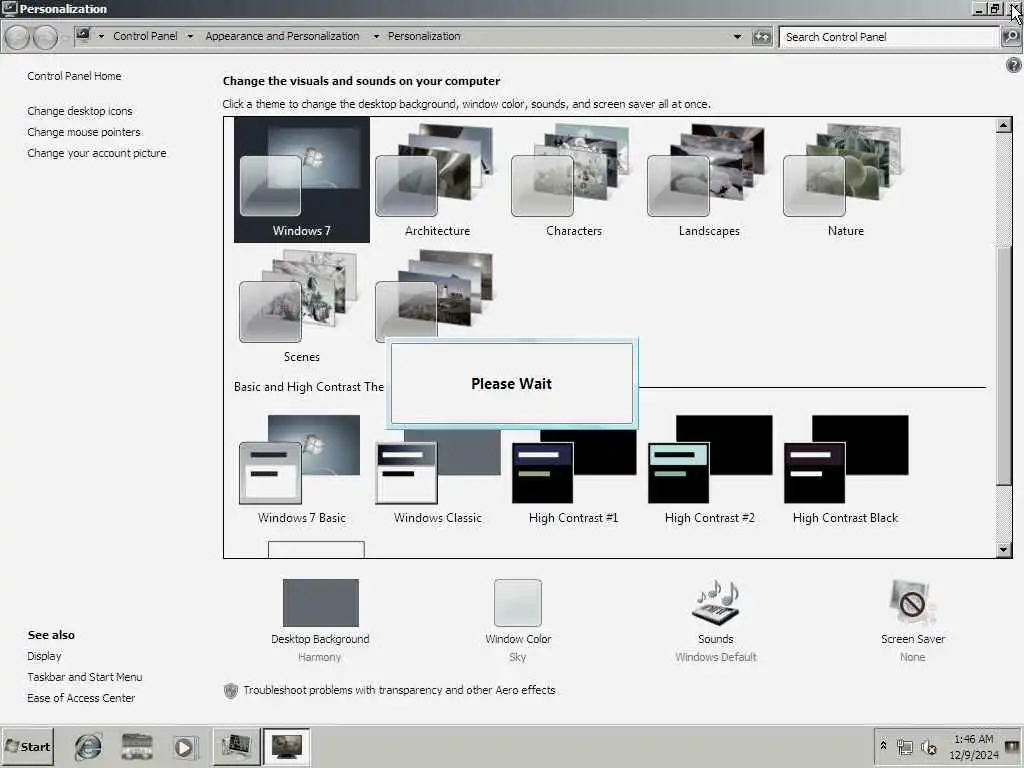This screenshot has height=768, width=1024.
Task: Open Change your account picture
Action: (97, 153)
